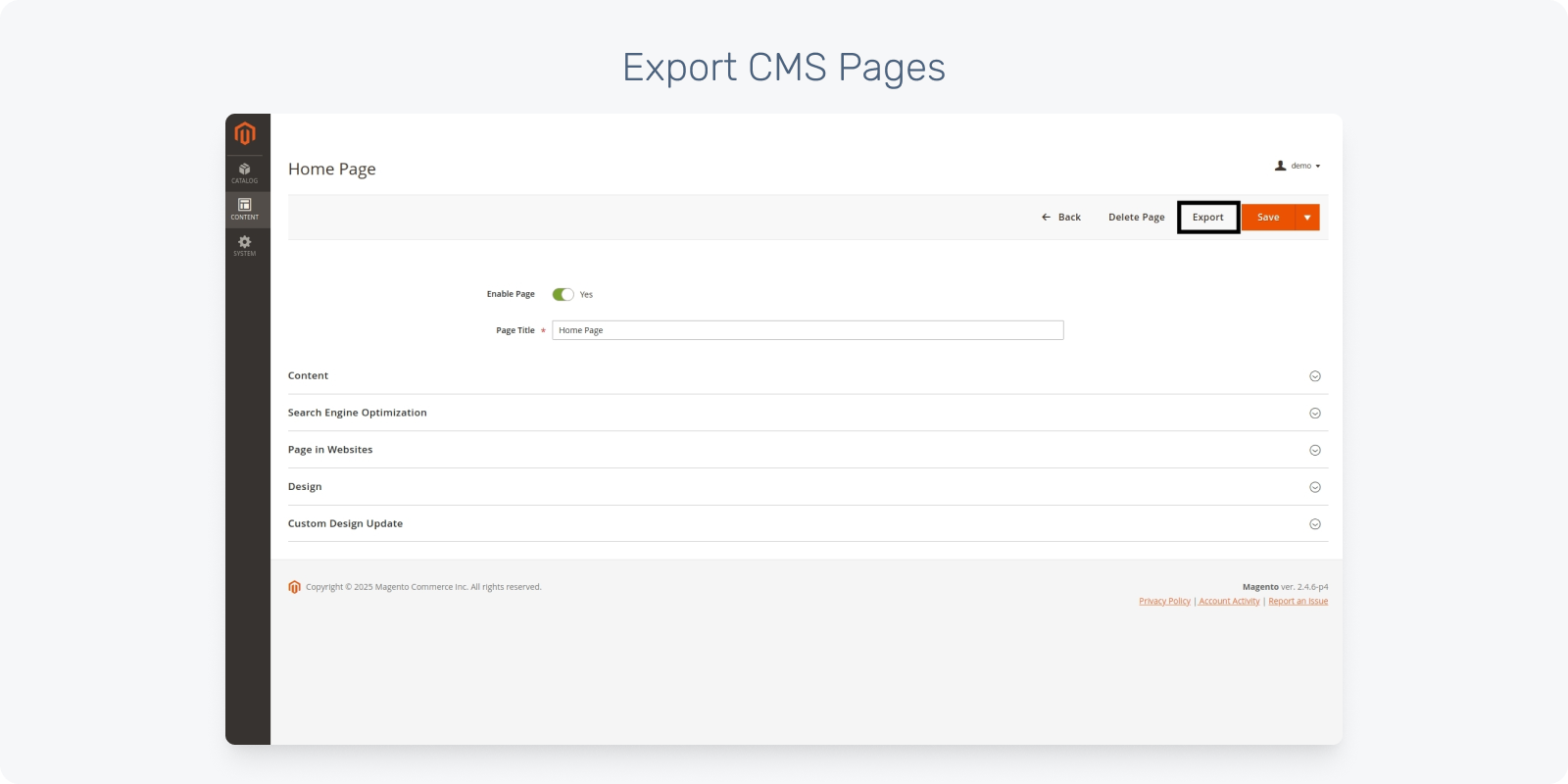This screenshot has height=784, width=1568.
Task: Click the Delete Page button
Action: coord(1136,218)
